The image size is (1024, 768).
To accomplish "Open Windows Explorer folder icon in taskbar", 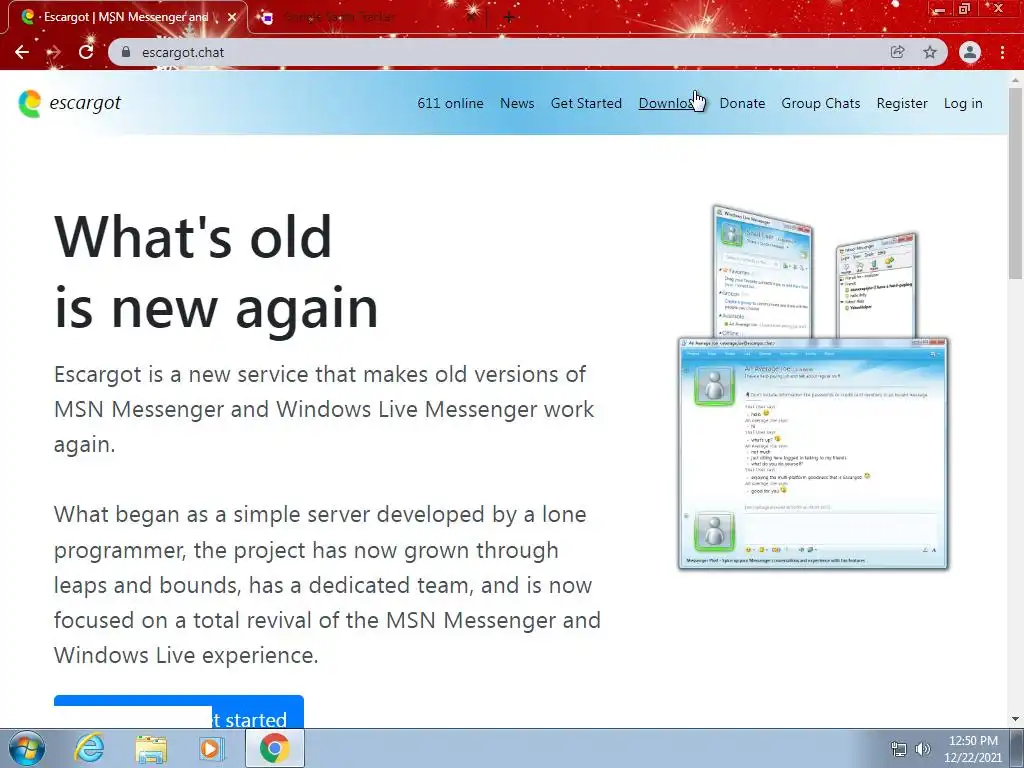I will coord(151,748).
